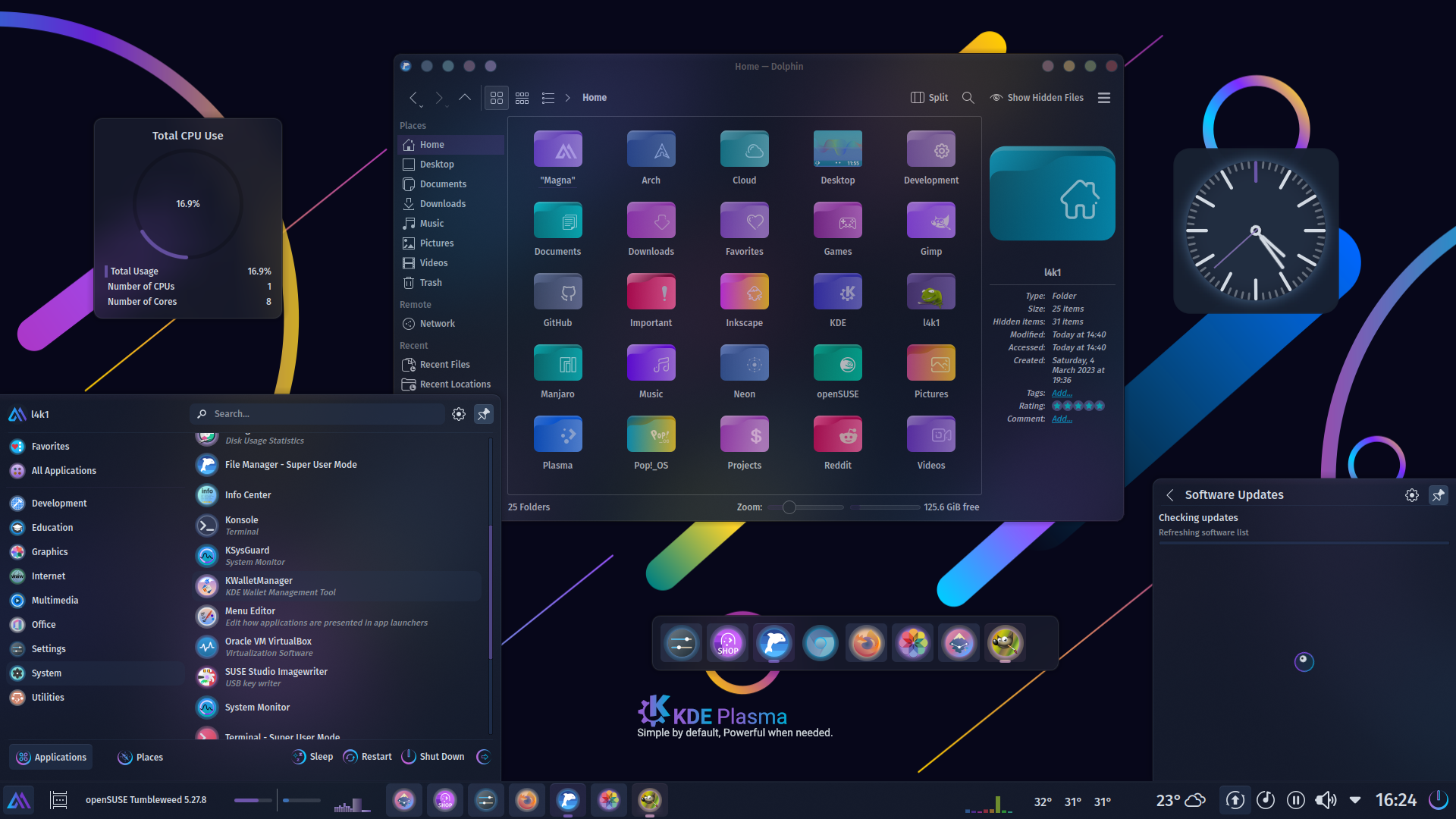Switch Dolphin to icons view mode
Image resolution: width=1456 pixels, height=819 pixels.
(497, 98)
